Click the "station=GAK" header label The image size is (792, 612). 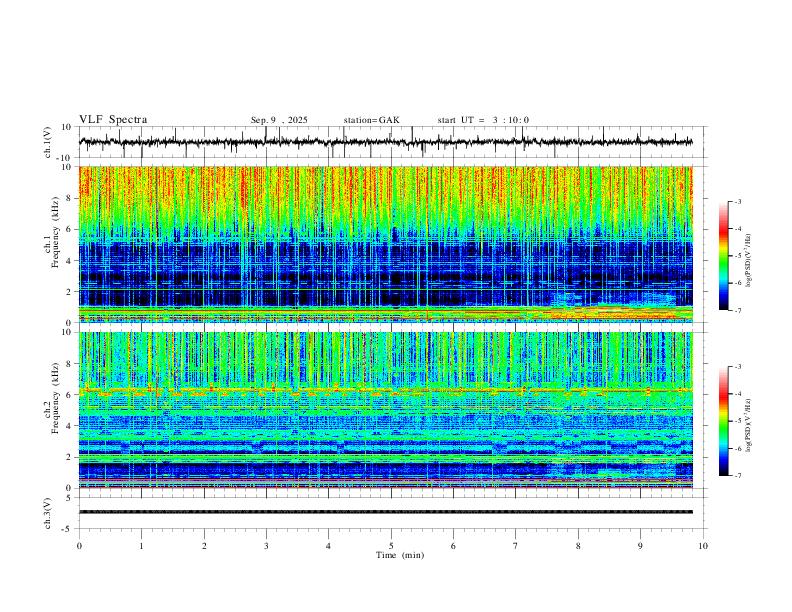(371, 120)
